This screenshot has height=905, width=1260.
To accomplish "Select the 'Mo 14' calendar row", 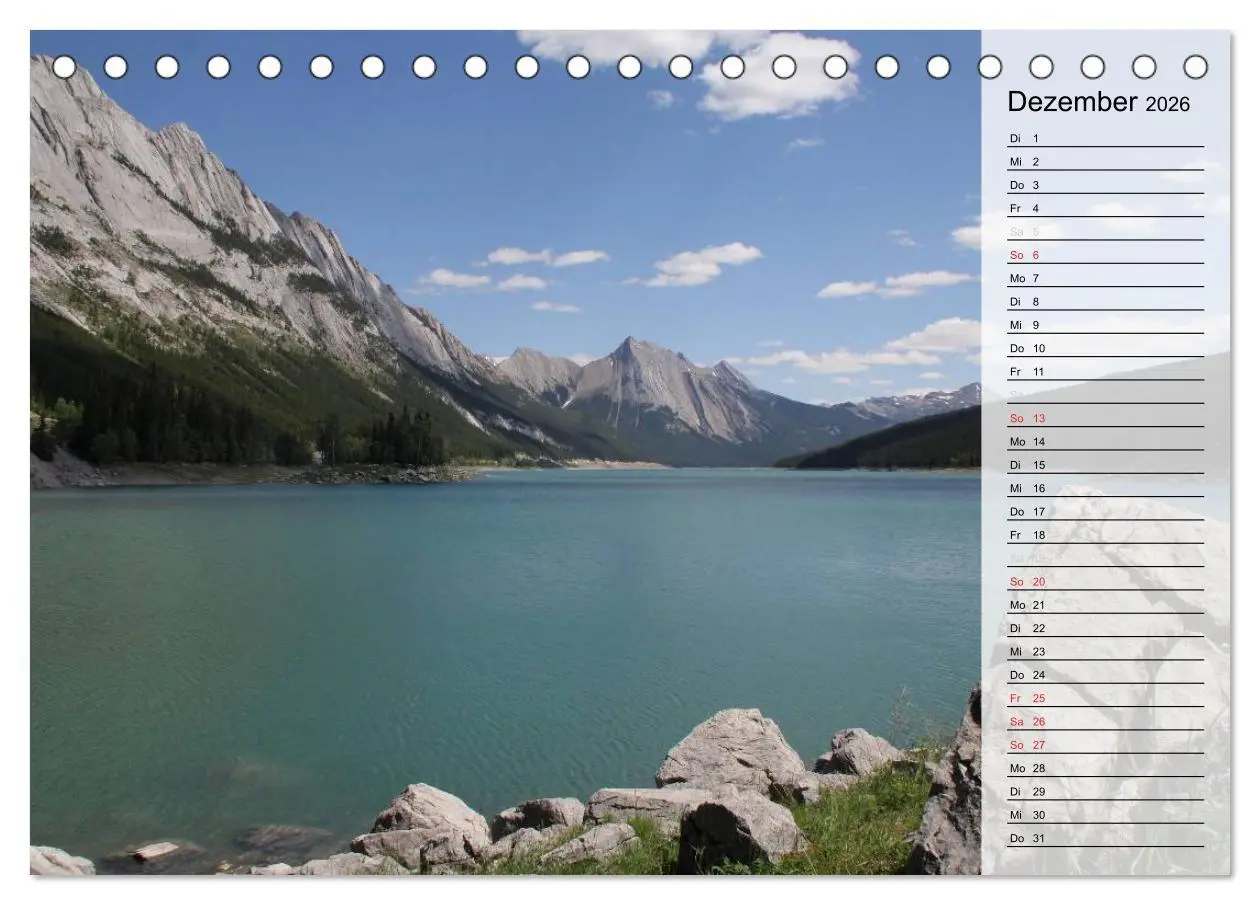I will 1105,441.
